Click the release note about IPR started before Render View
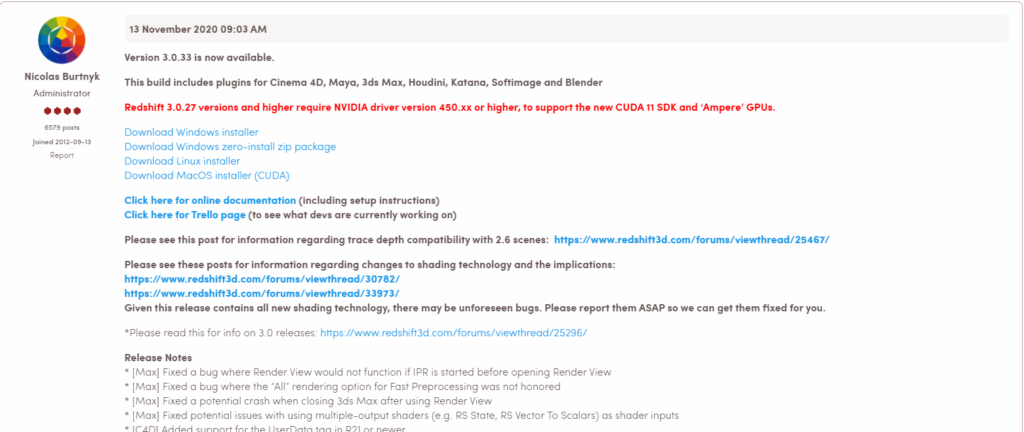The width and height of the screenshot is (1024, 432). point(368,372)
